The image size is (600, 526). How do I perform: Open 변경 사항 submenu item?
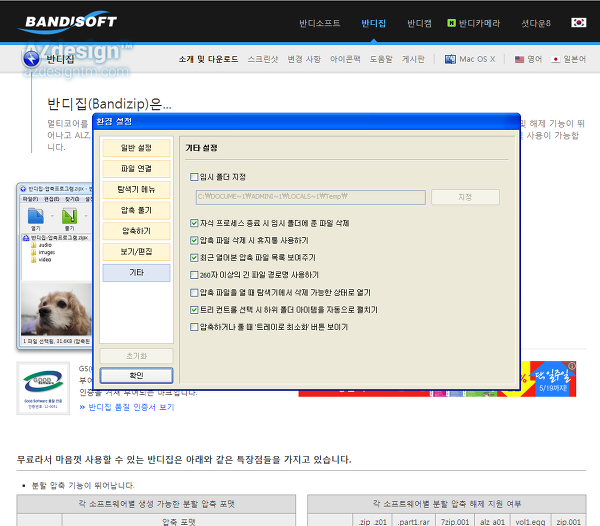click(x=304, y=59)
